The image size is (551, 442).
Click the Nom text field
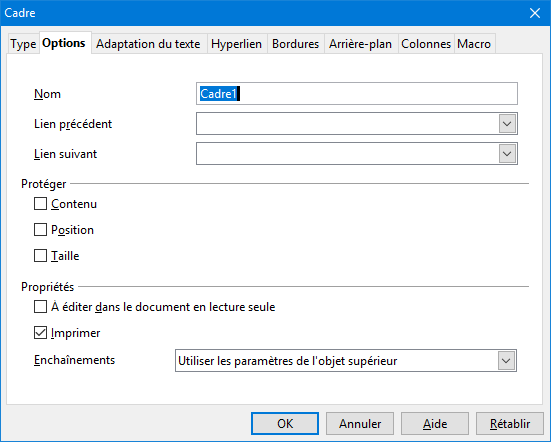357,93
